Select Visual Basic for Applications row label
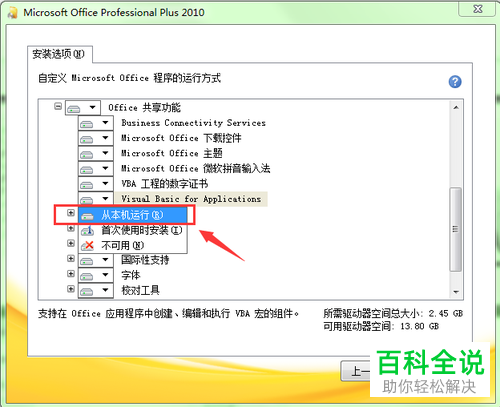This screenshot has height=407, width=500. [x=191, y=199]
